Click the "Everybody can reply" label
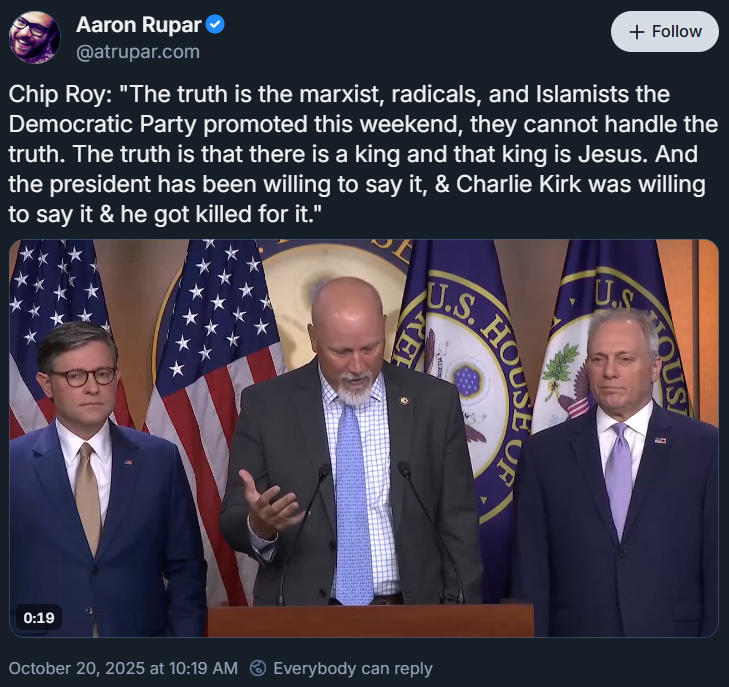This screenshot has width=729, height=687. pos(352,668)
